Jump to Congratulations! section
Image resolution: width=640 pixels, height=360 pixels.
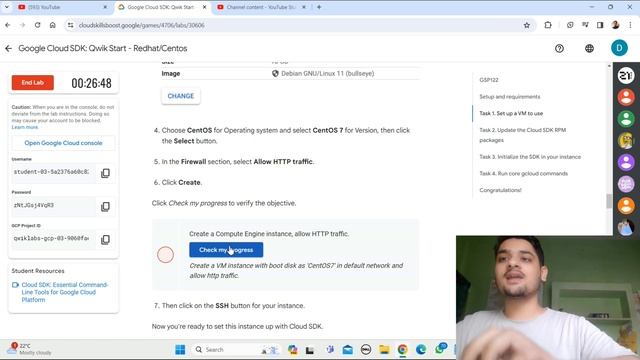[500, 190]
